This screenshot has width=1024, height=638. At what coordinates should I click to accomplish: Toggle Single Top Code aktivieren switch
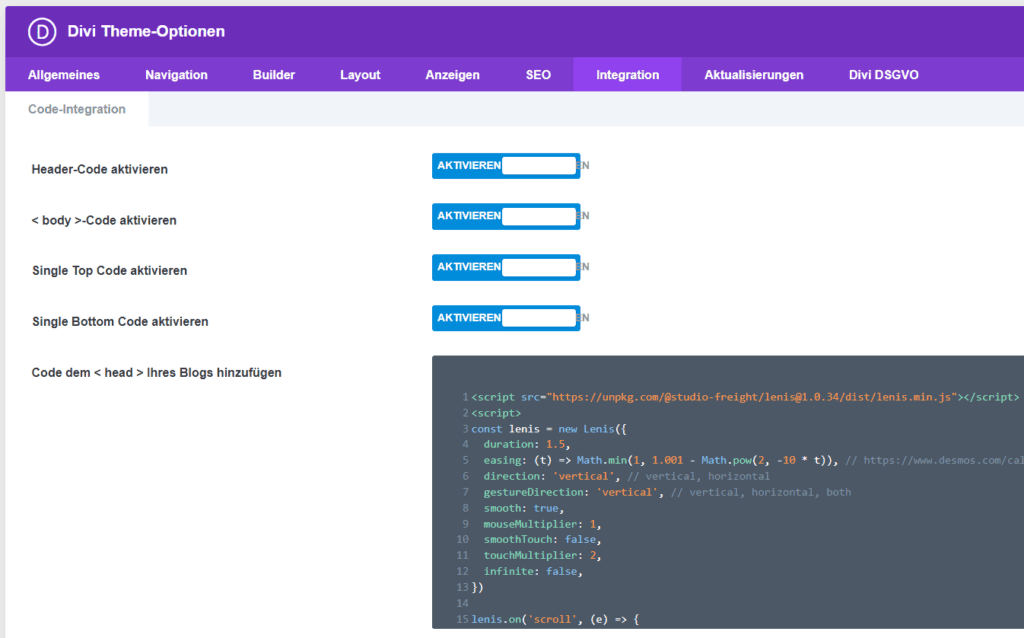[x=506, y=267]
